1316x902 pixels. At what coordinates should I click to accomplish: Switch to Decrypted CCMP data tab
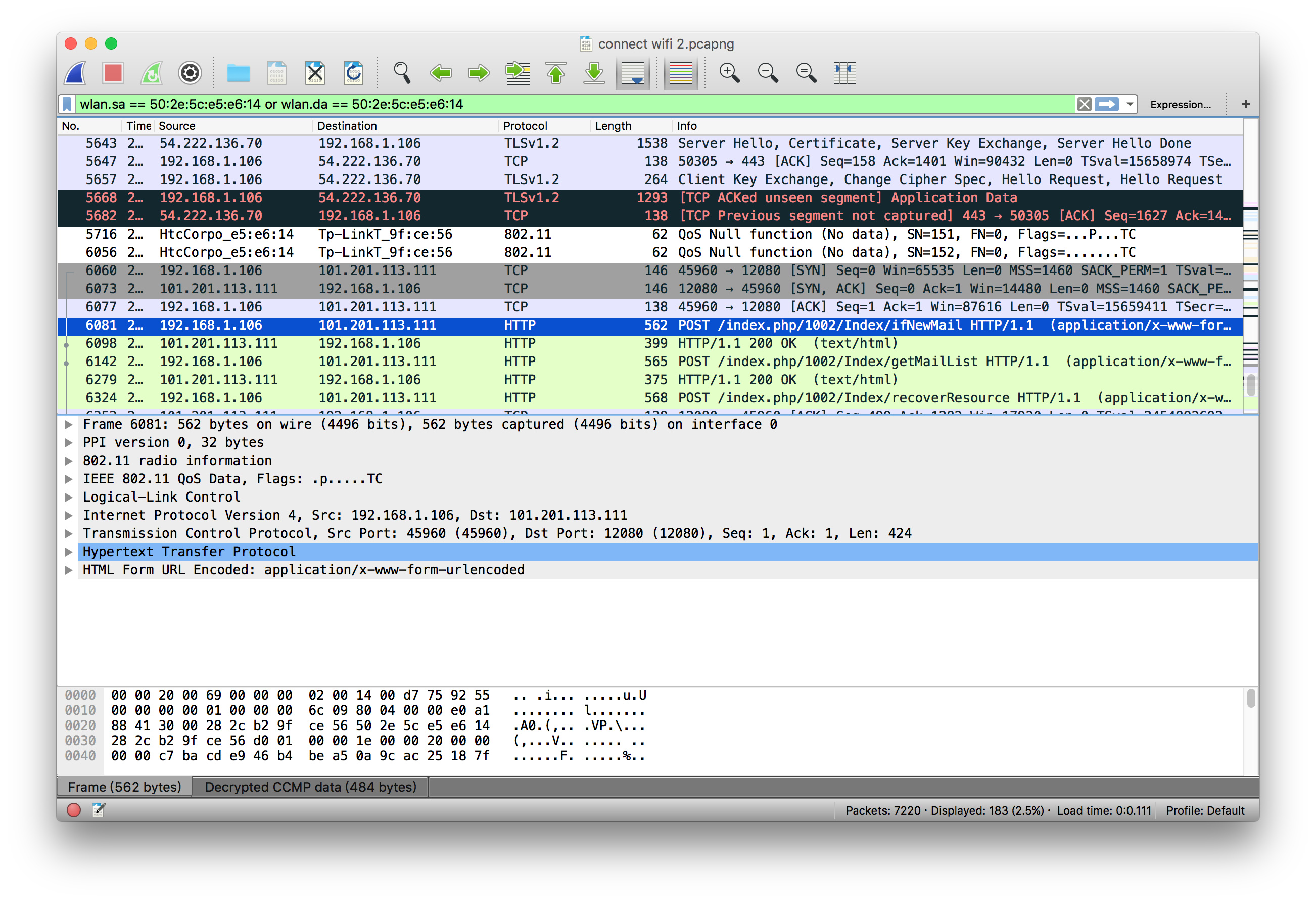coord(310,787)
